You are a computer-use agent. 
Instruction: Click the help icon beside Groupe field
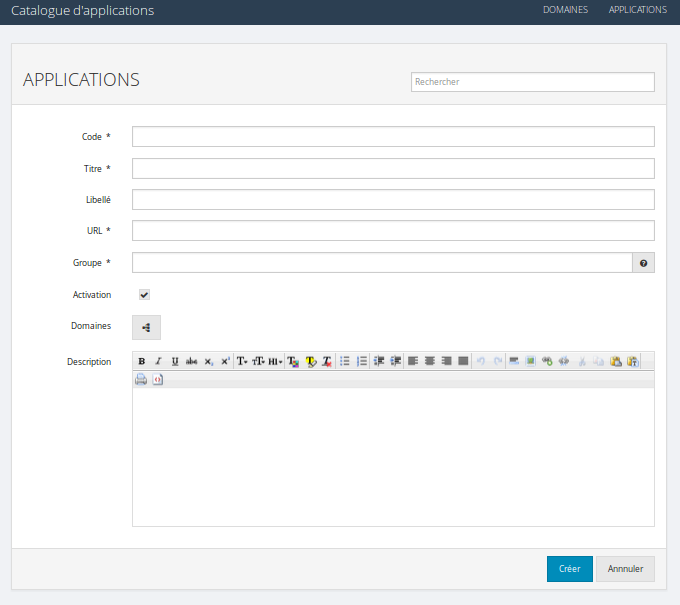click(x=643, y=263)
